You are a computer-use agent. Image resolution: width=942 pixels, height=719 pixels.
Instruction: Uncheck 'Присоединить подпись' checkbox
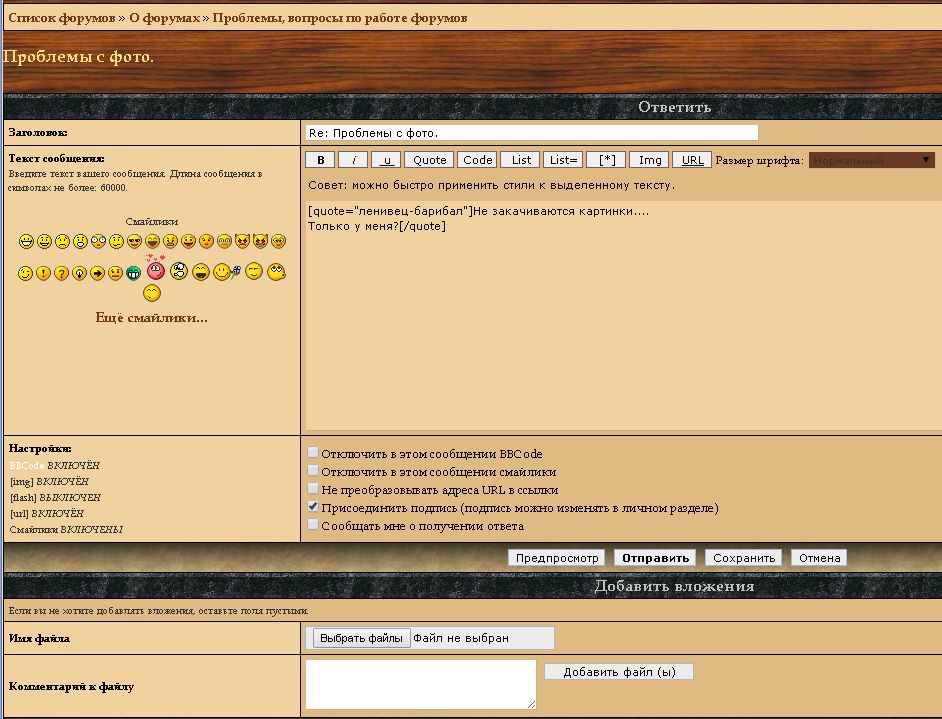coord(314,507)
